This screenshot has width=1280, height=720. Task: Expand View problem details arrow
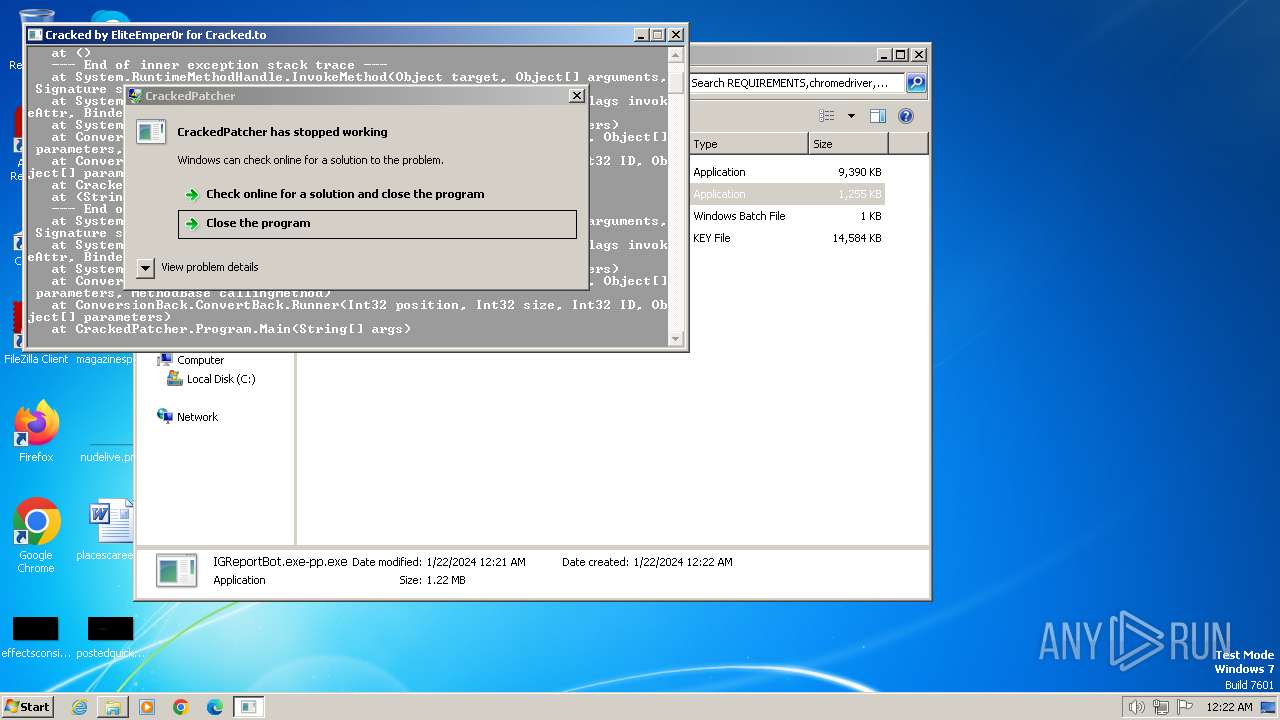coord(145,267)
